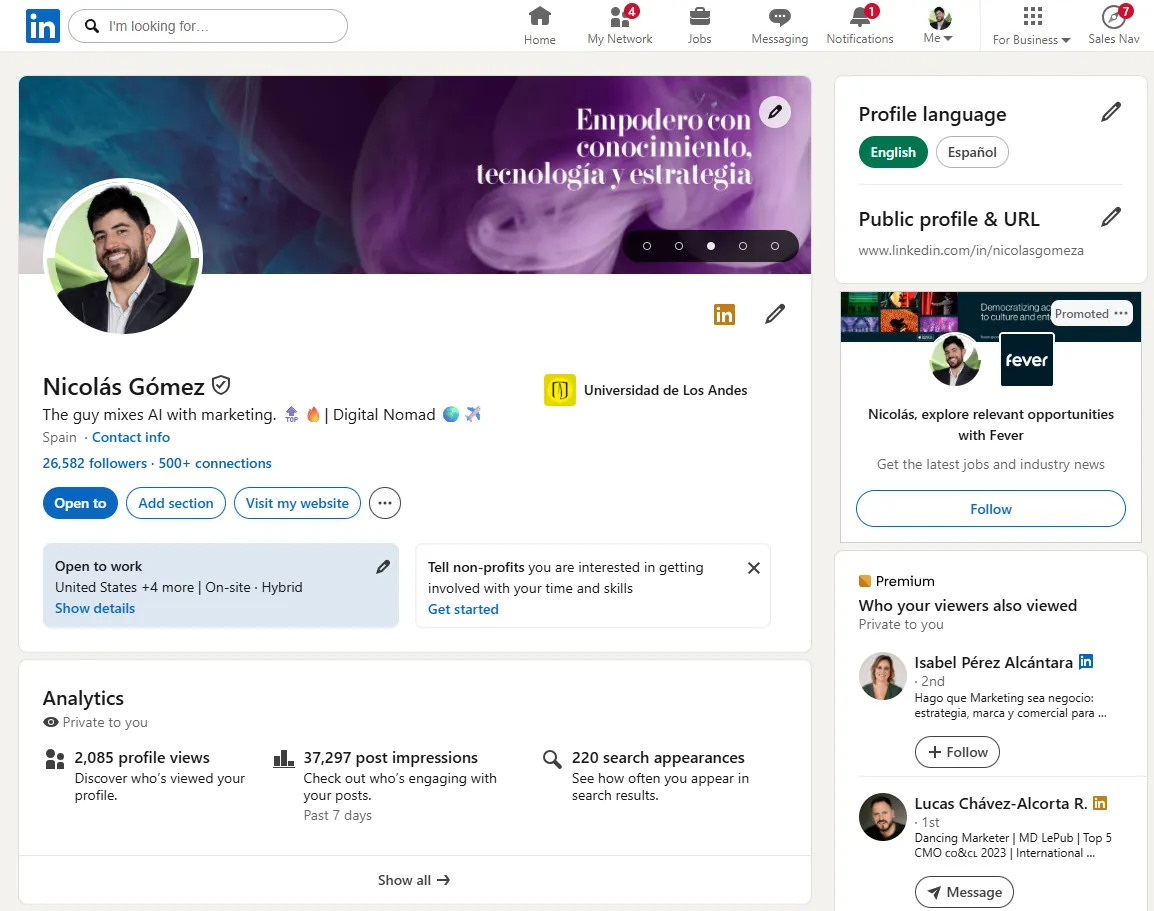Edit Profile language with pencil icon

point(1111,112)
